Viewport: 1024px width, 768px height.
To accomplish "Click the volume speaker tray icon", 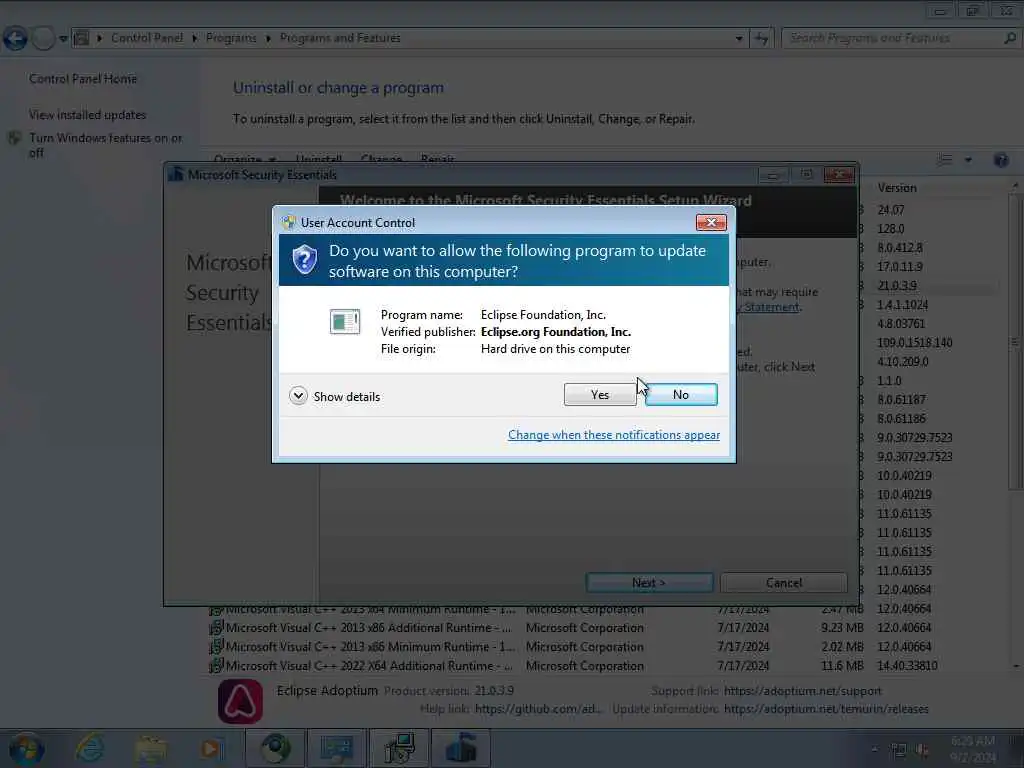I will (923, 750).
